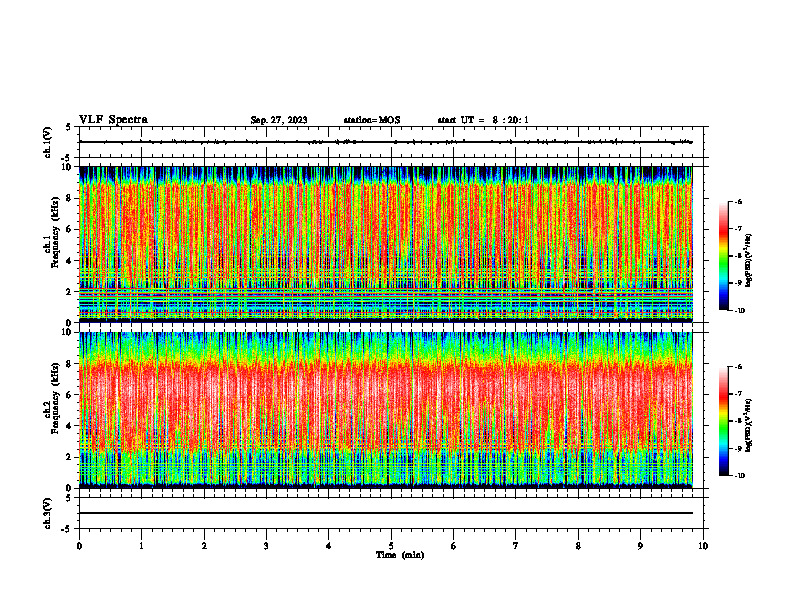Click the ch.1 color scale "log(PSD)" units label
The height and width of the screenshot is (612, 792).
(749, 261)
